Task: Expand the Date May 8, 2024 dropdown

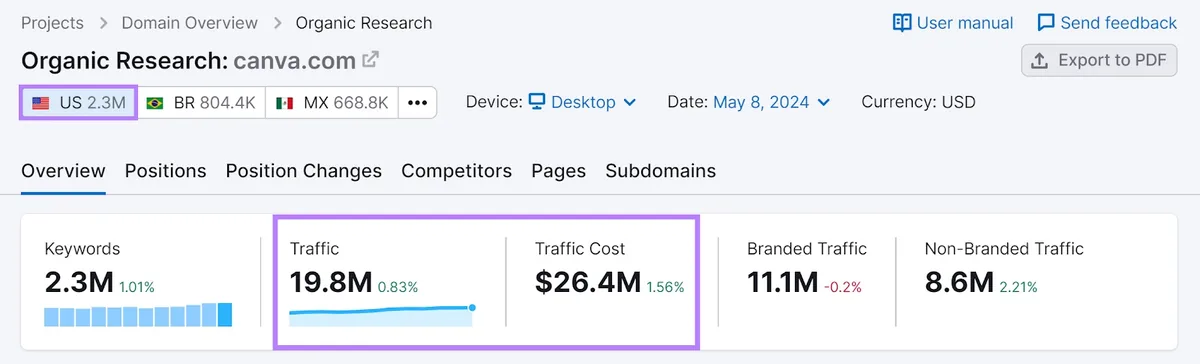Action: click(x=771, y=102)
